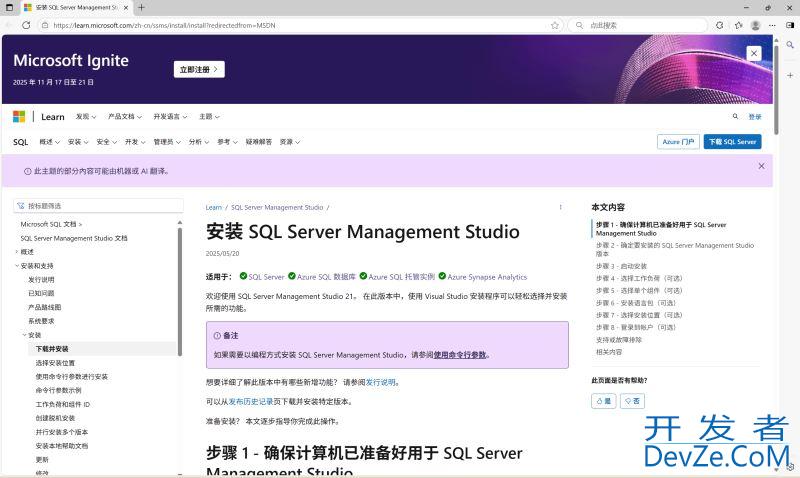Open Microsoft SQL 文档 in tree
The width and height of the screenshot is (800, 478).
[51, 224]
